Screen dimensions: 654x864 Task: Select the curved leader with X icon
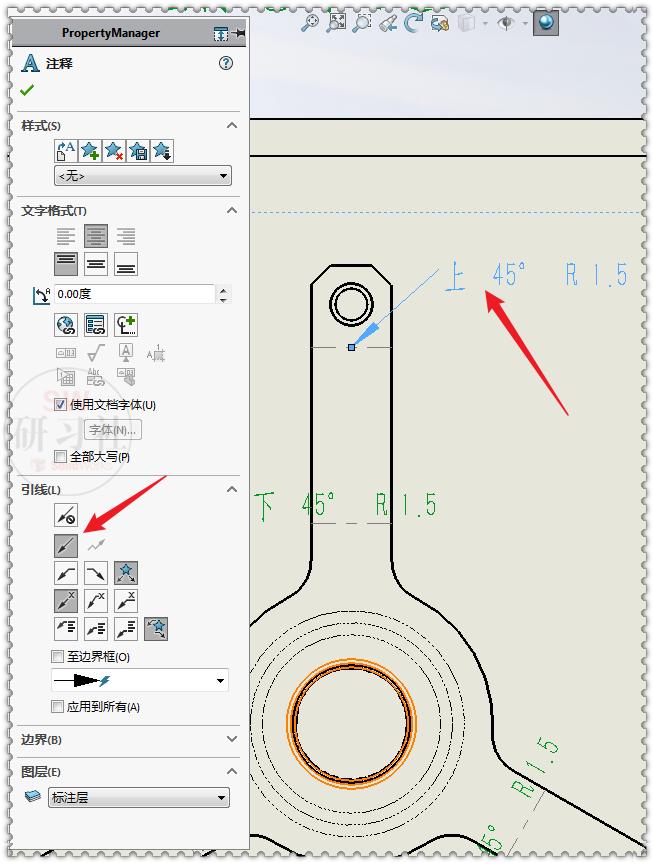click(x=96, y=601)
